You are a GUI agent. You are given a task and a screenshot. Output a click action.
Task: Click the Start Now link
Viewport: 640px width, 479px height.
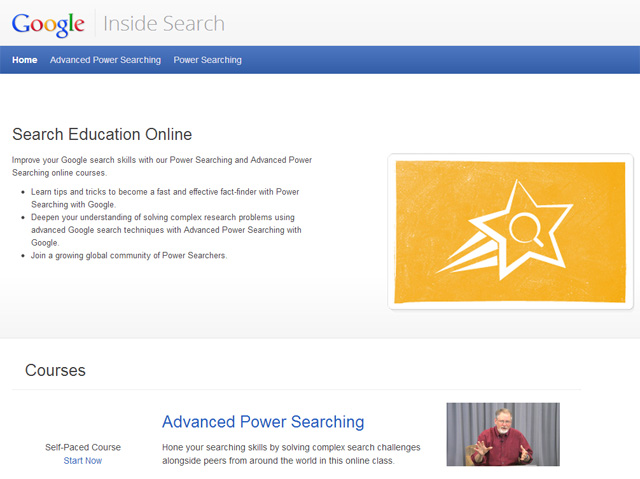(83, 461)
